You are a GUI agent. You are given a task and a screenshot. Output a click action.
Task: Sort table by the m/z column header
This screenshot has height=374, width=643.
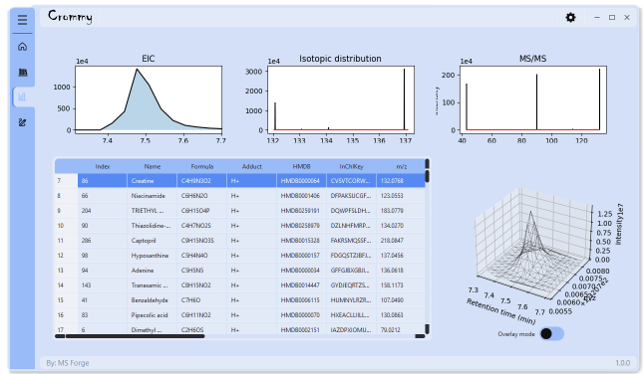click(x=401, y=166)
